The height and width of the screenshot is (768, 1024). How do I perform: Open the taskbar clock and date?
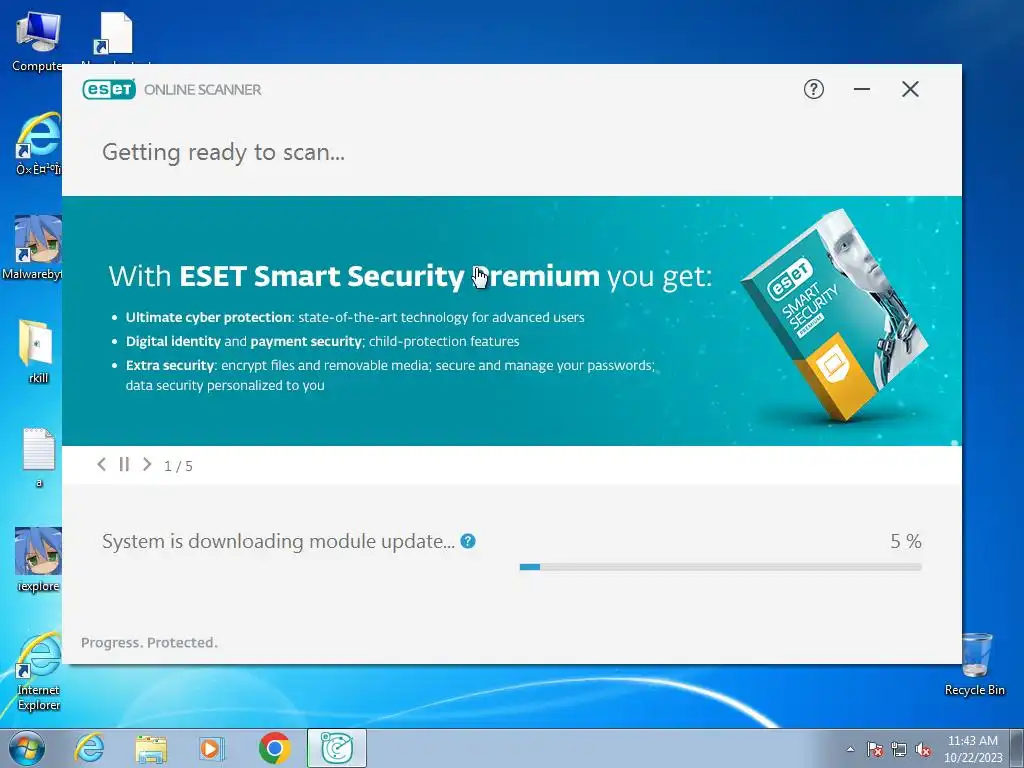pyautogui.click(x=973, y=749)
